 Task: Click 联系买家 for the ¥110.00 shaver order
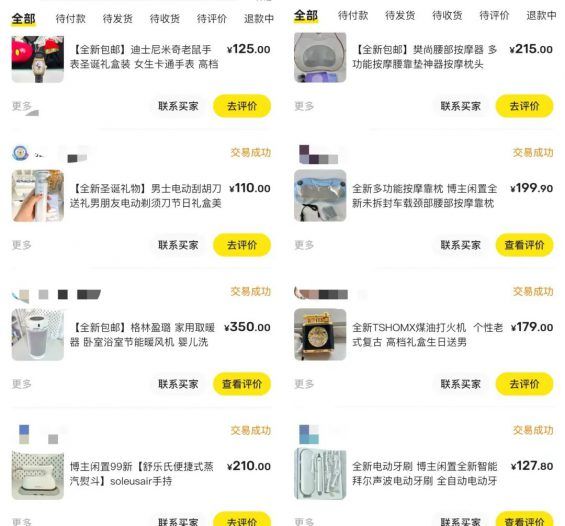[178, 245]
